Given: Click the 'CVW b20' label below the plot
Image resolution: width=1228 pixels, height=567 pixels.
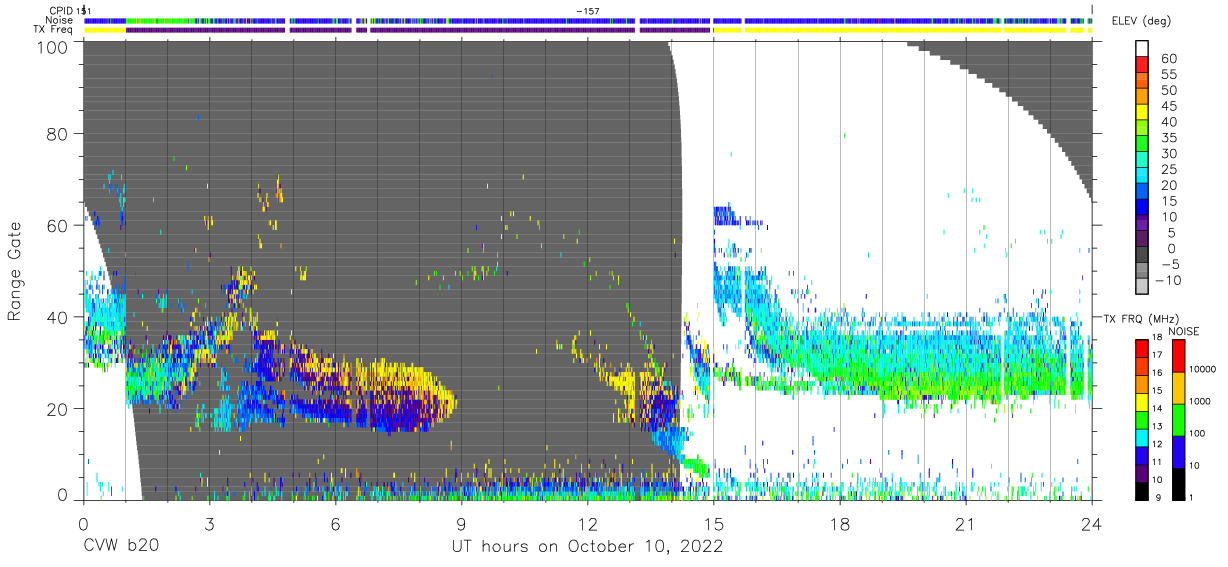Looking at the screenshot, I should click(x=121, y=546).
